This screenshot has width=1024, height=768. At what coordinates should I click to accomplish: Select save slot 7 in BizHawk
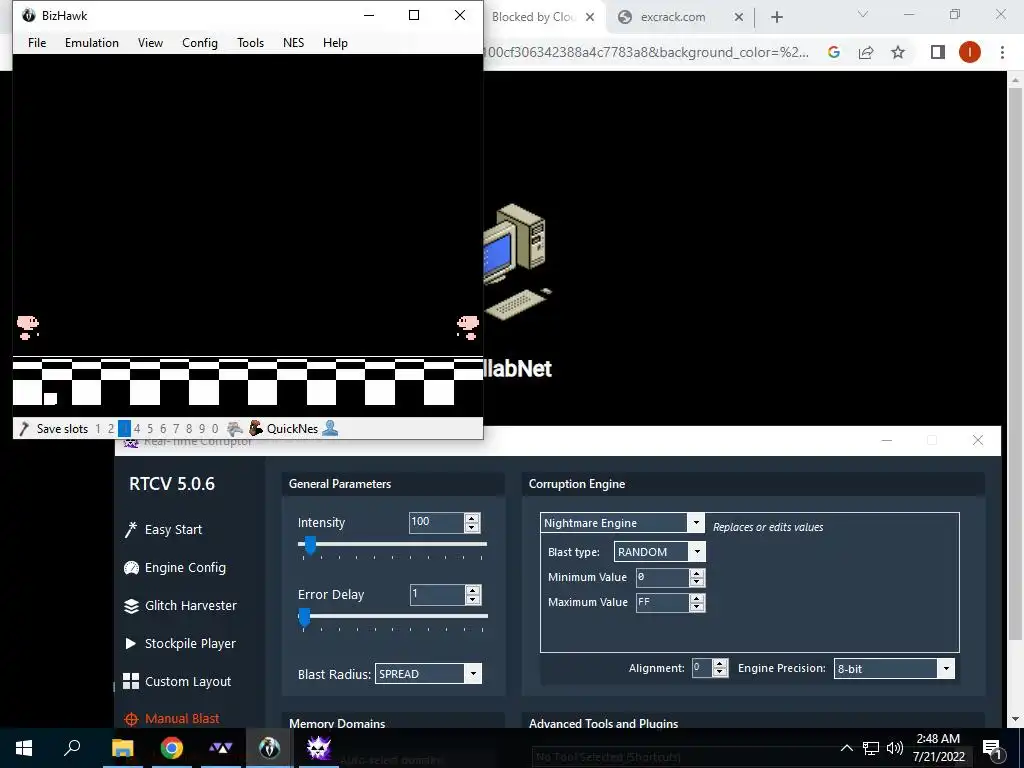176,428
